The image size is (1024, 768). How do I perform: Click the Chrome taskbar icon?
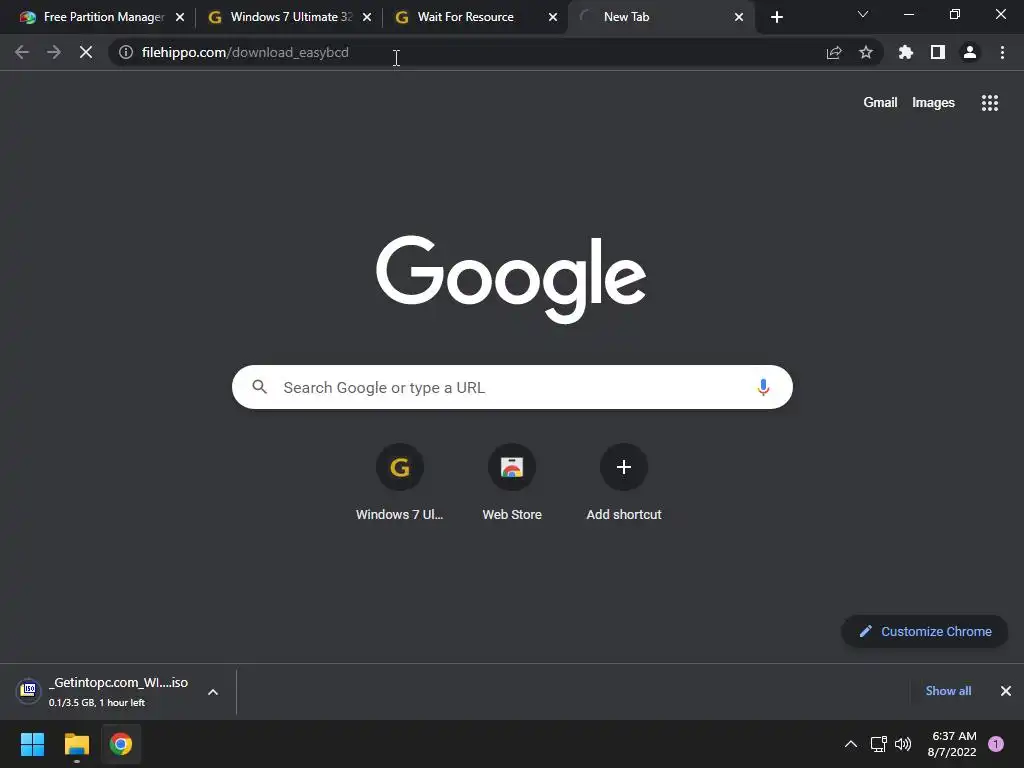coord(121,744)
